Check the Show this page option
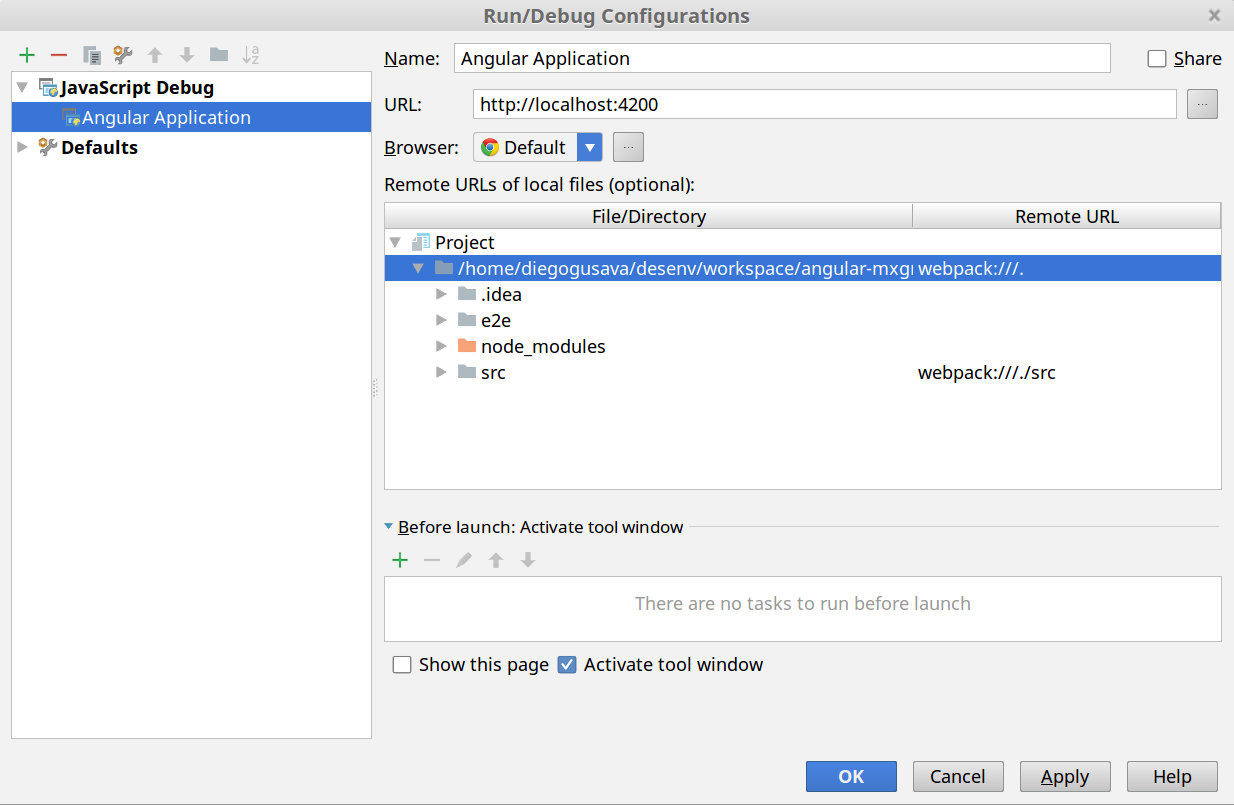 click(x=402, y=664)
